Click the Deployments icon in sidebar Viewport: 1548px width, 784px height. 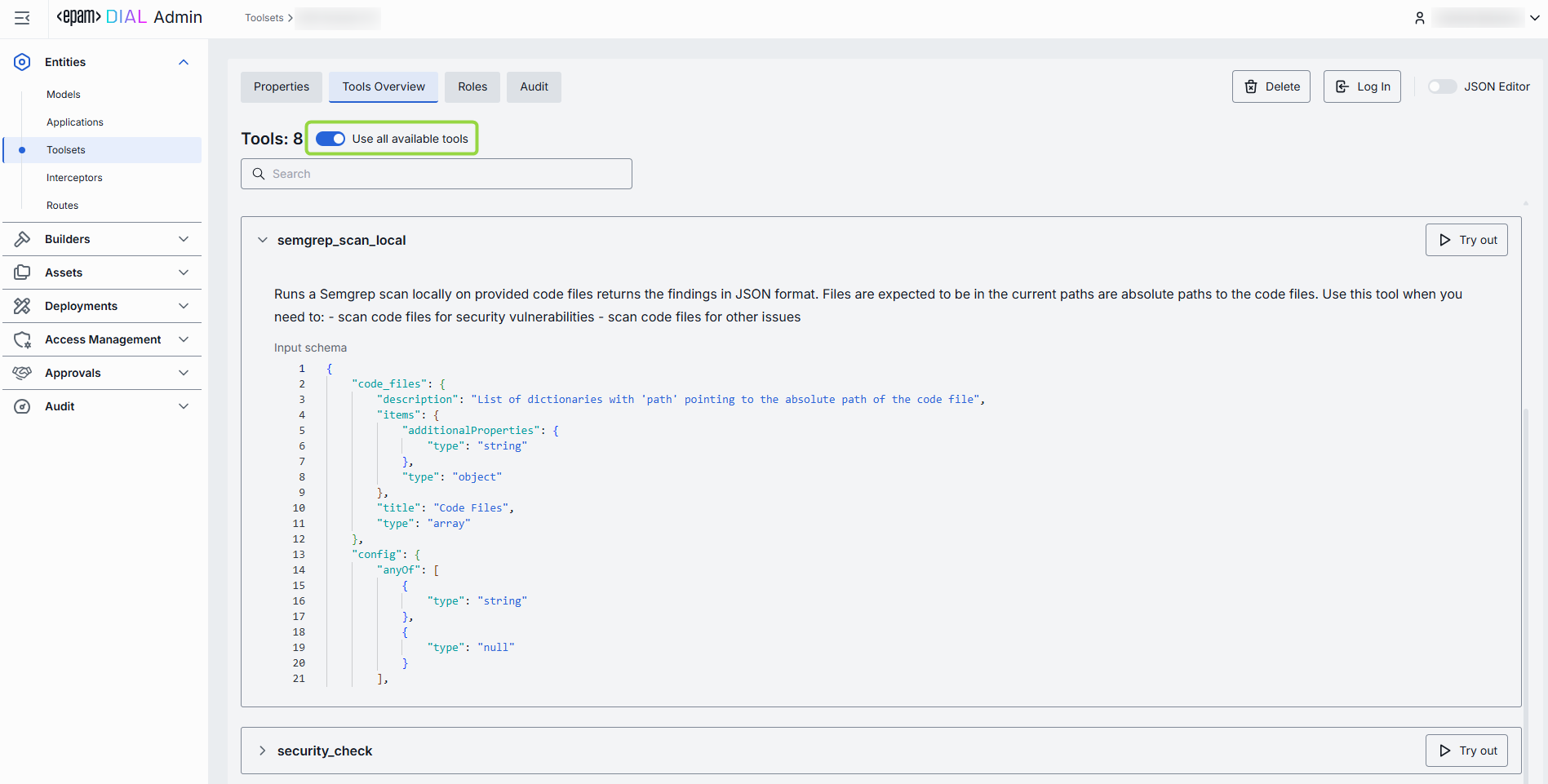point(22,306)
